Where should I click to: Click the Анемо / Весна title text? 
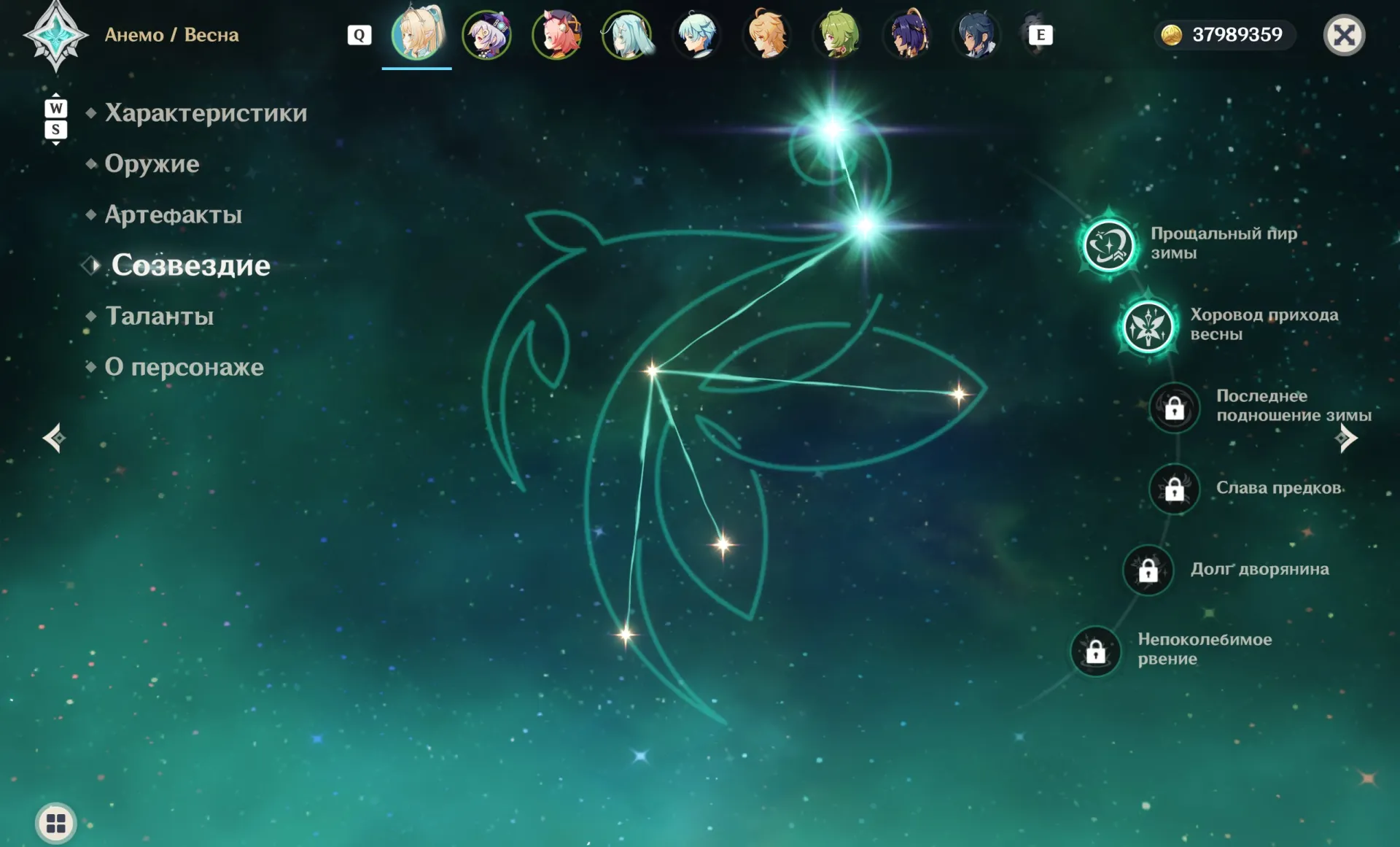pos(171,34)
